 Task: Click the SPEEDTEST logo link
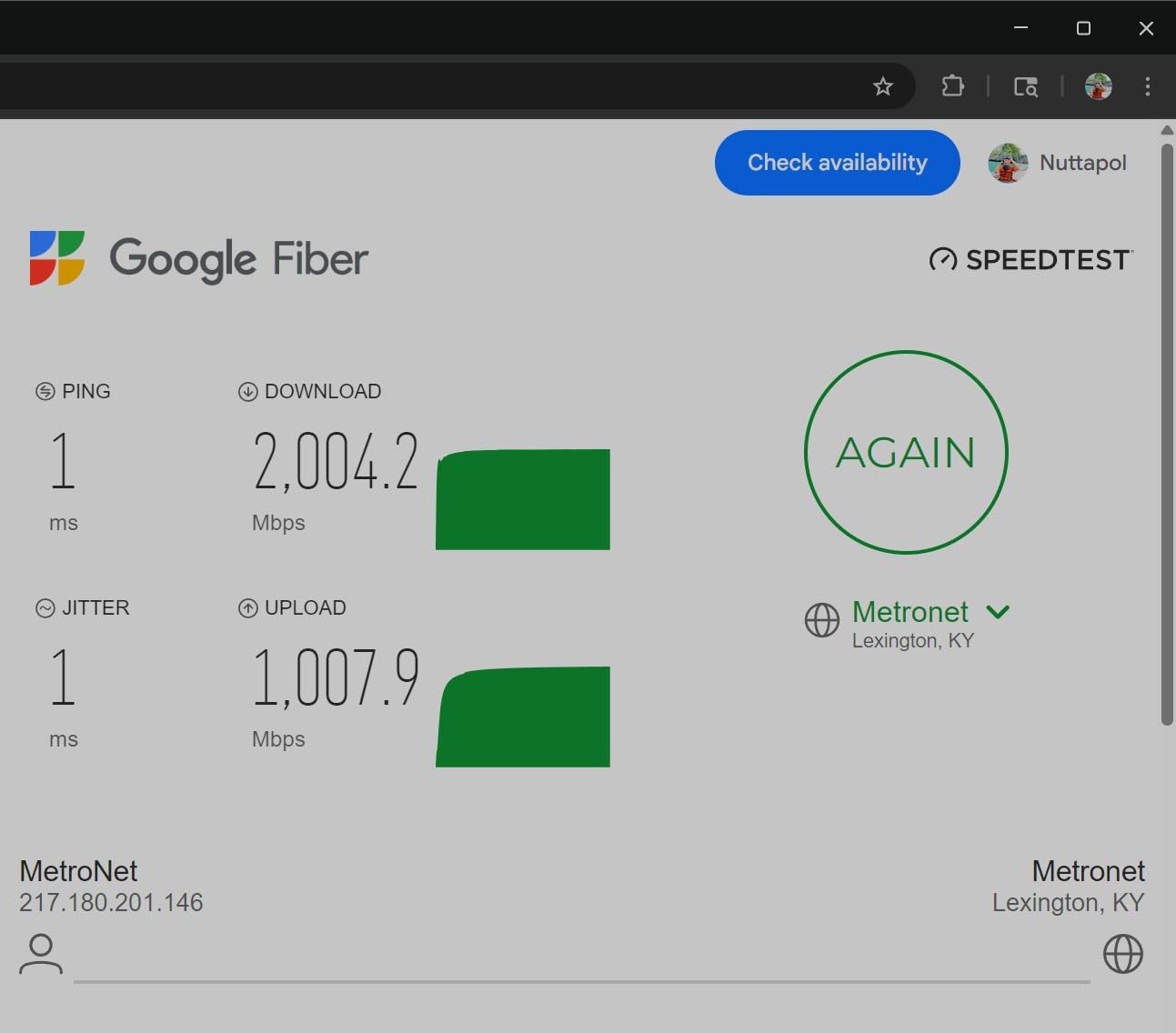click(x=1031, y=260)
